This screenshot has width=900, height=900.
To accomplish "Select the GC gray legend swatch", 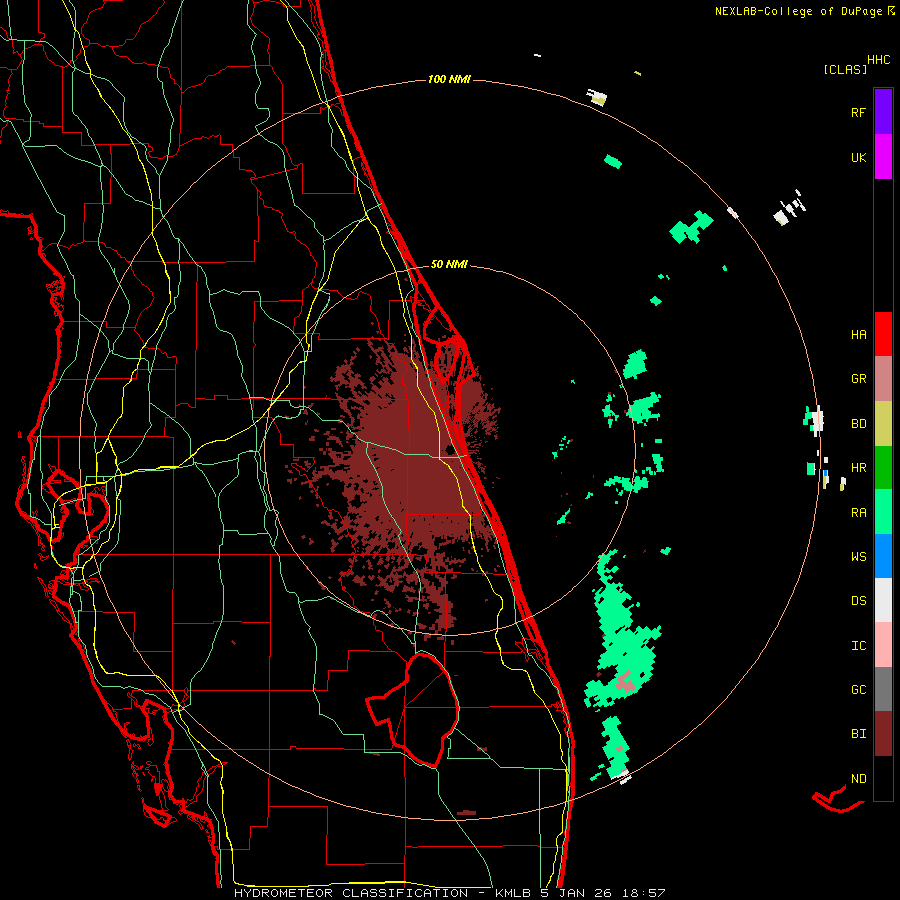I will pyautogui.click(x=883, y=689).
